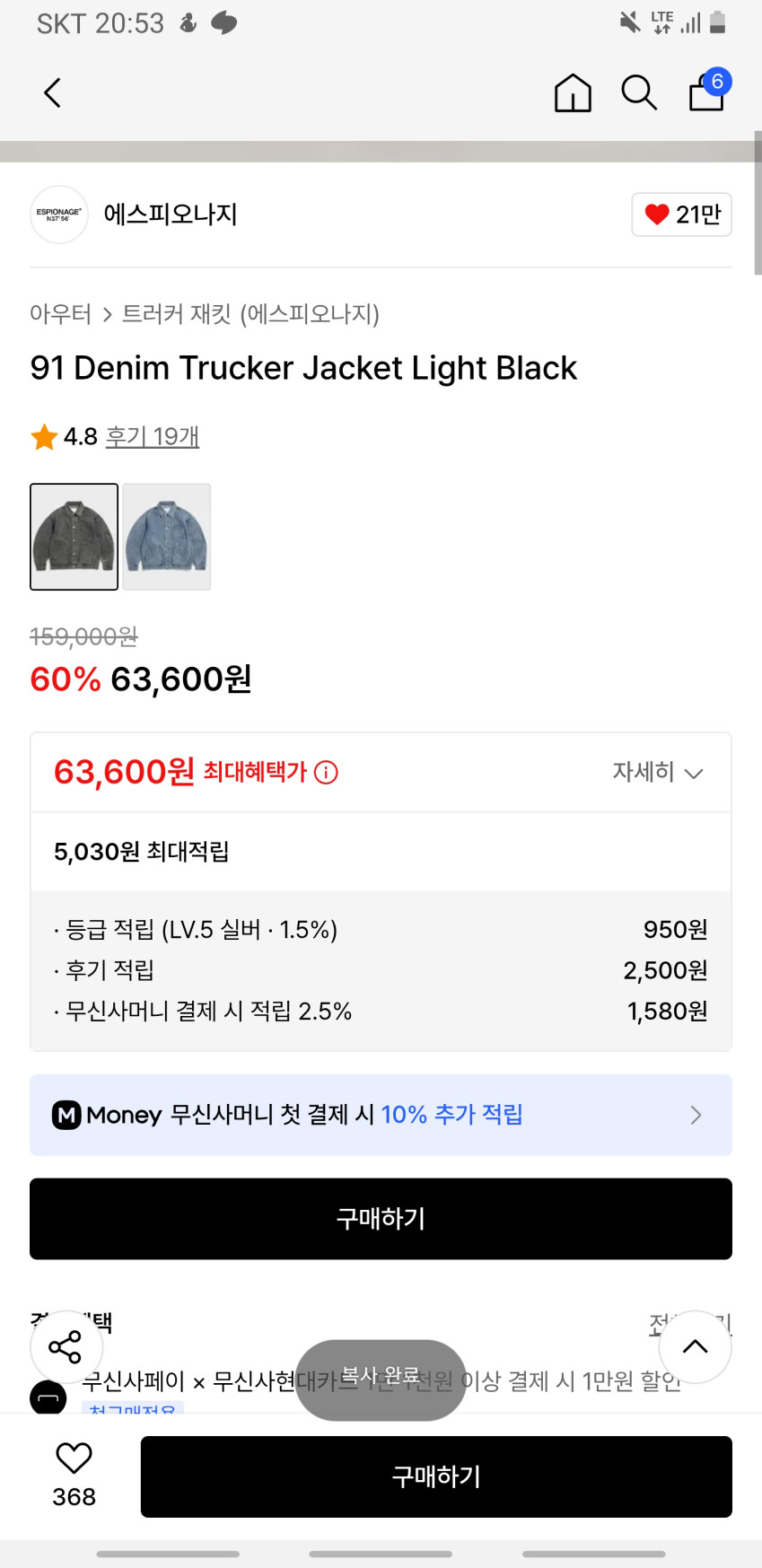Viewport: 762px width, 1568px height.
Task: Open Musinsa Money 10% banner chevron
Action: coord(696,1115)
